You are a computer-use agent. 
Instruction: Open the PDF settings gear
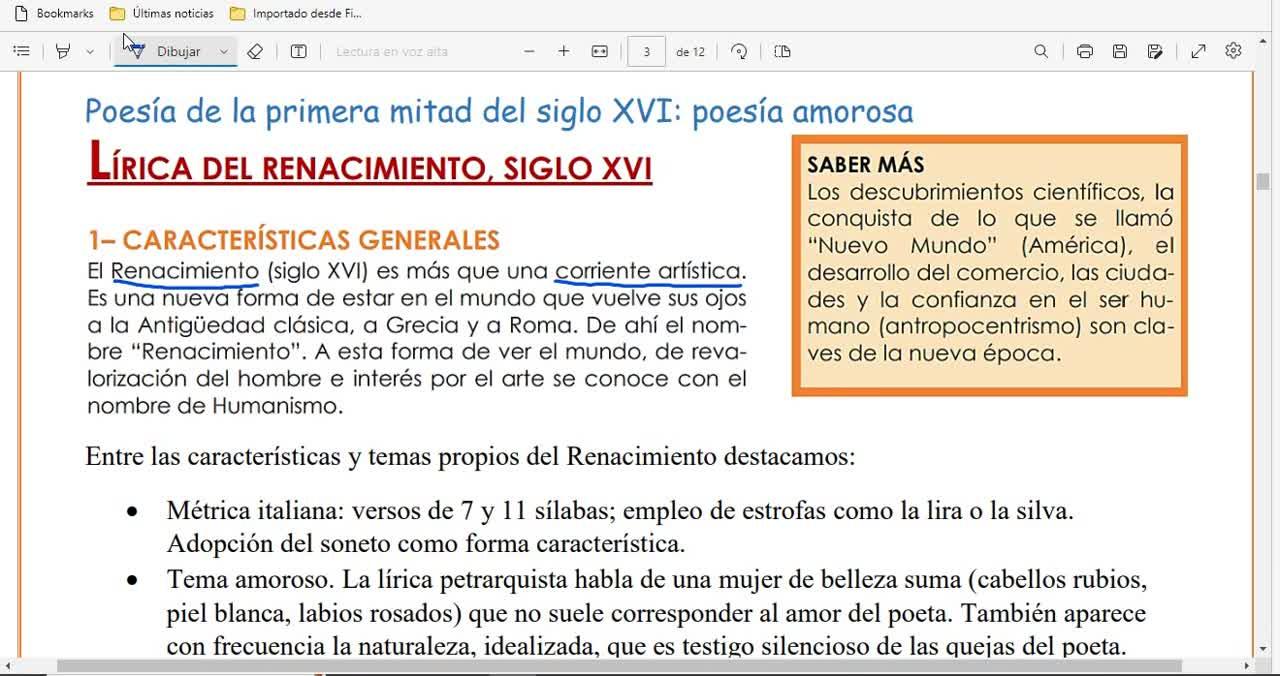click(x=1233, y=51)
